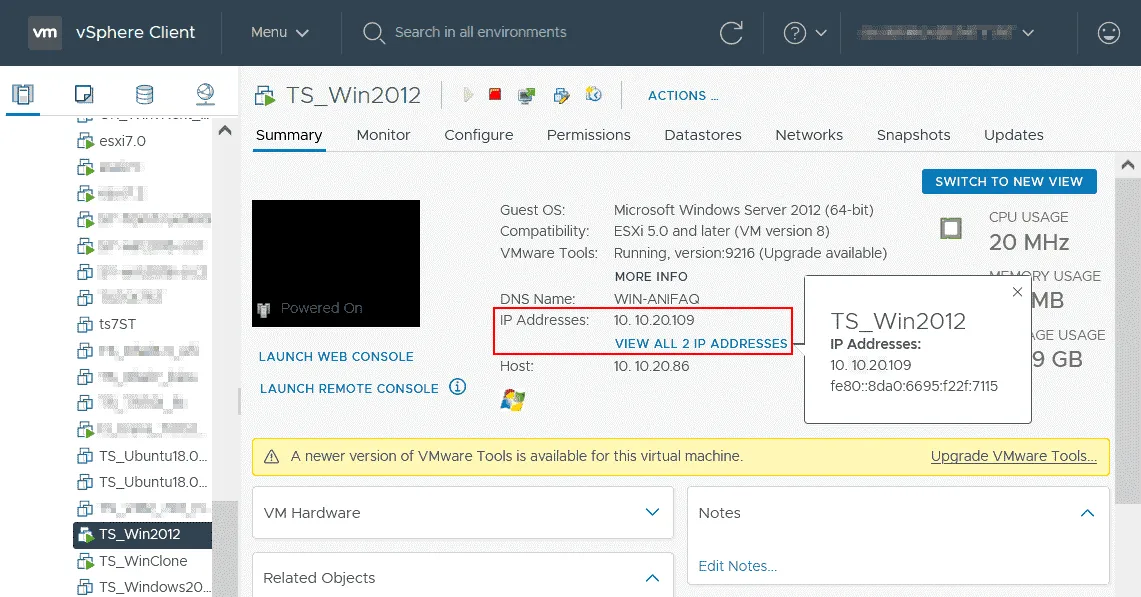Switch to the Snapshots tab
The width and height of the screenshot is (1141, 597).
tap(913, 135)
